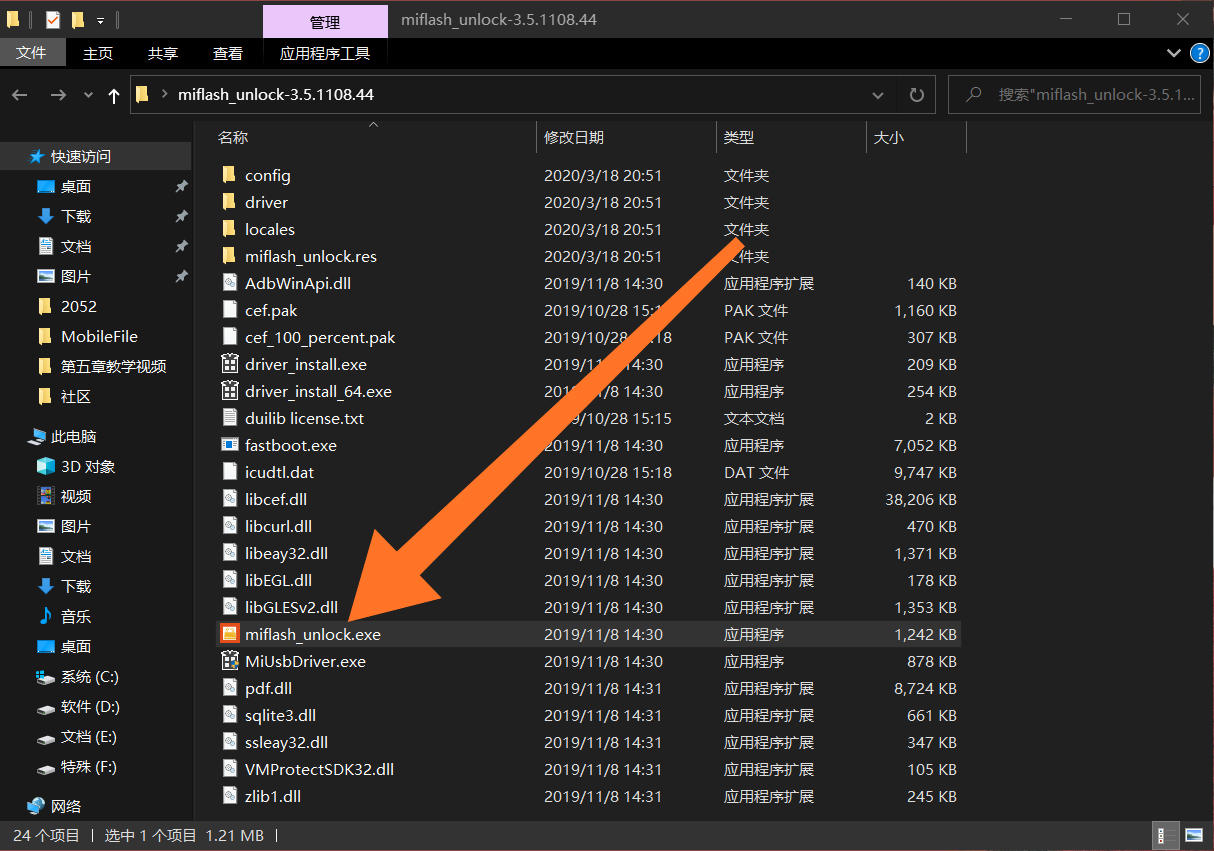The height and width of the screenshot is (851, 1214).
Task: Click the Back navigation arrow
Action: 20,95
